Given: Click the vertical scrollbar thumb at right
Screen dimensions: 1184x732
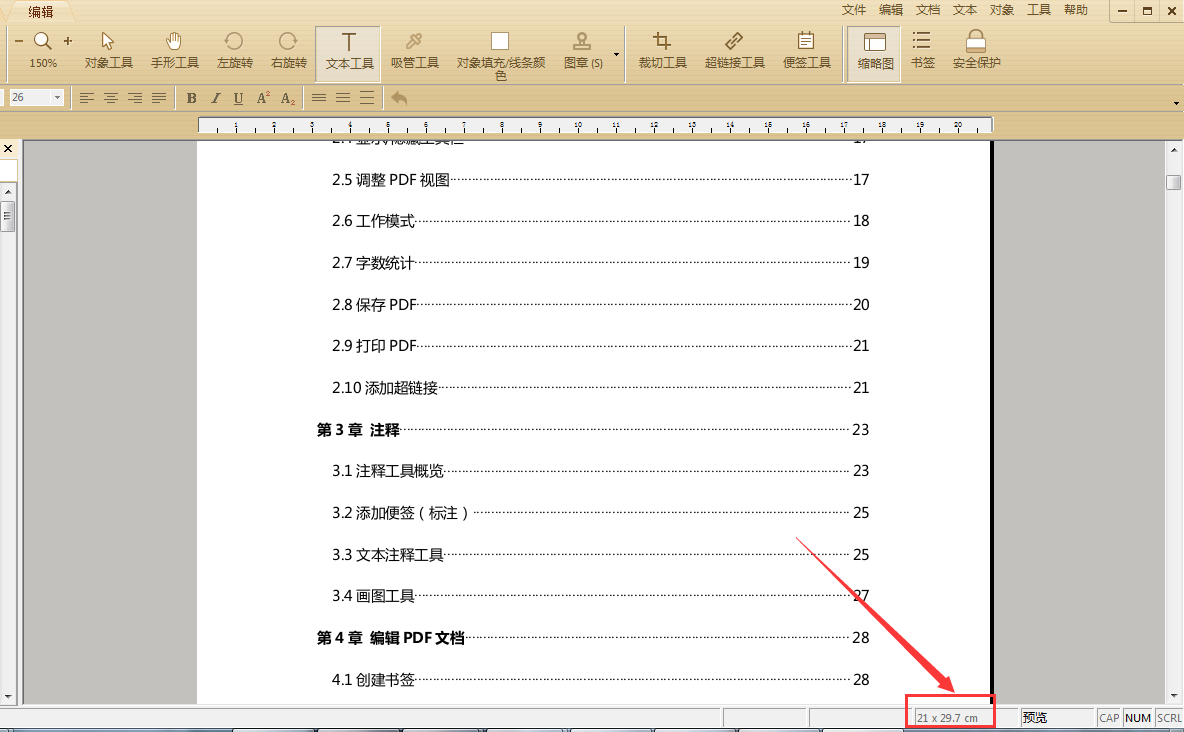Looking at the screenshot, I should tap(1173, 182).
